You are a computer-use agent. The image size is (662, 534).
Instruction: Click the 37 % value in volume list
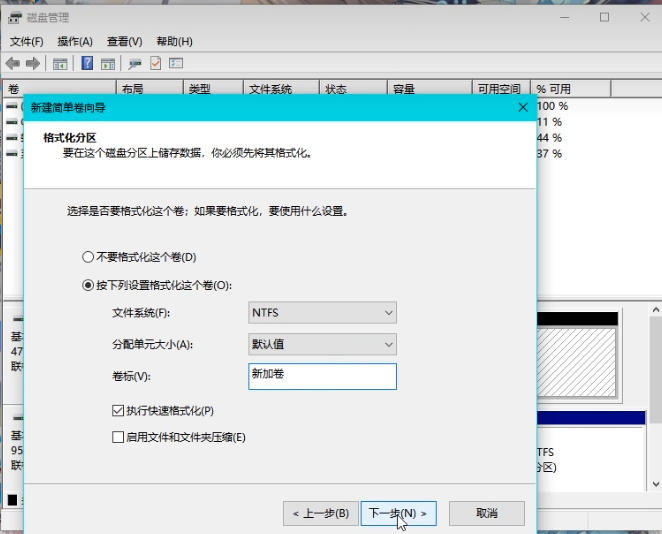(x=549, y=154)
